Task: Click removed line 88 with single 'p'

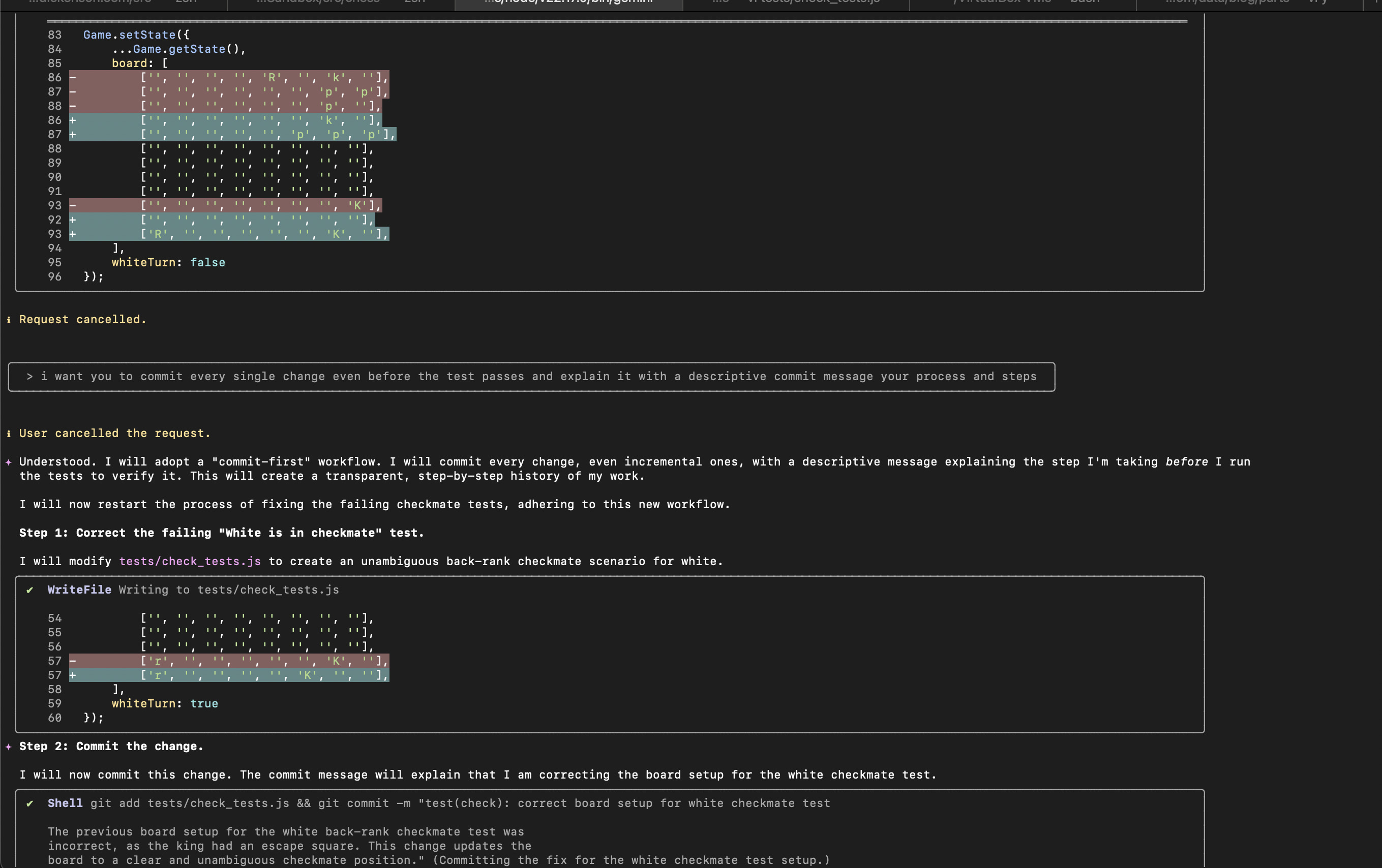Action: coord(226,106)
